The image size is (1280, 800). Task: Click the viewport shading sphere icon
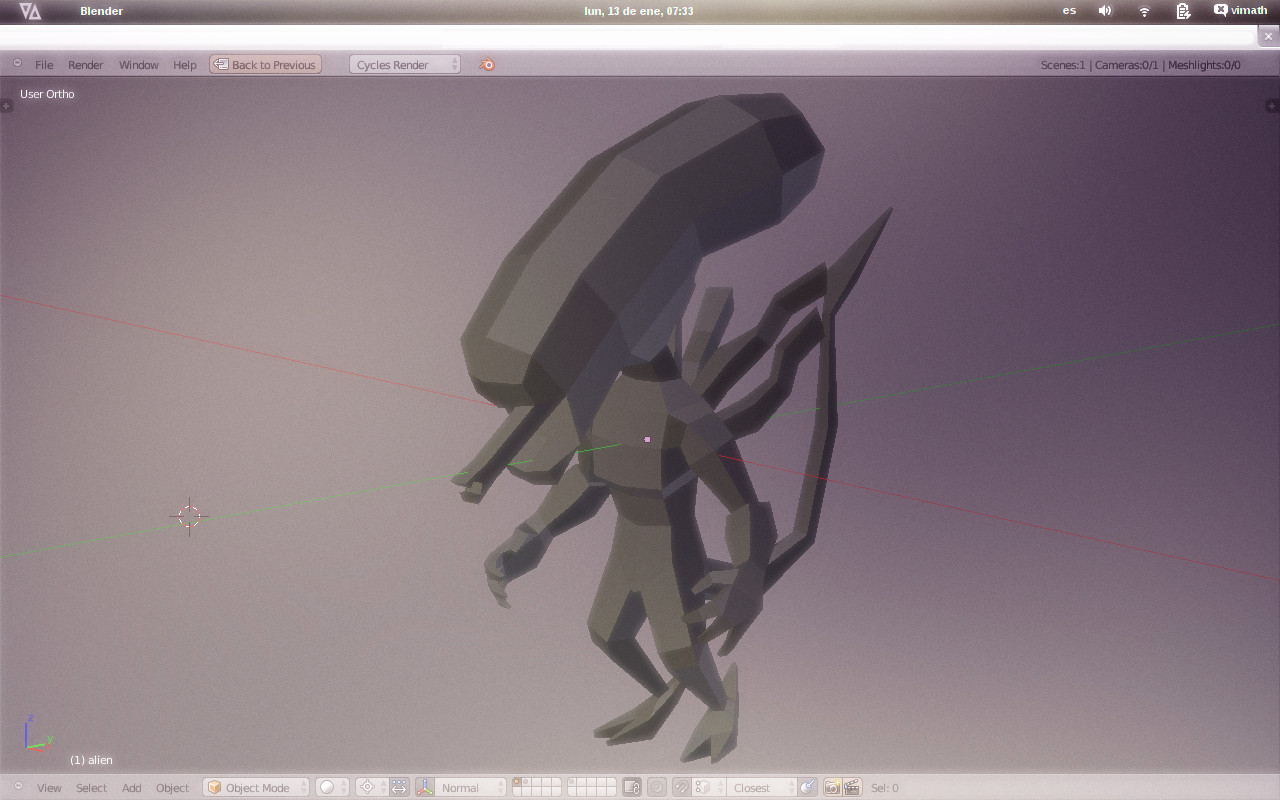point(327,788)
